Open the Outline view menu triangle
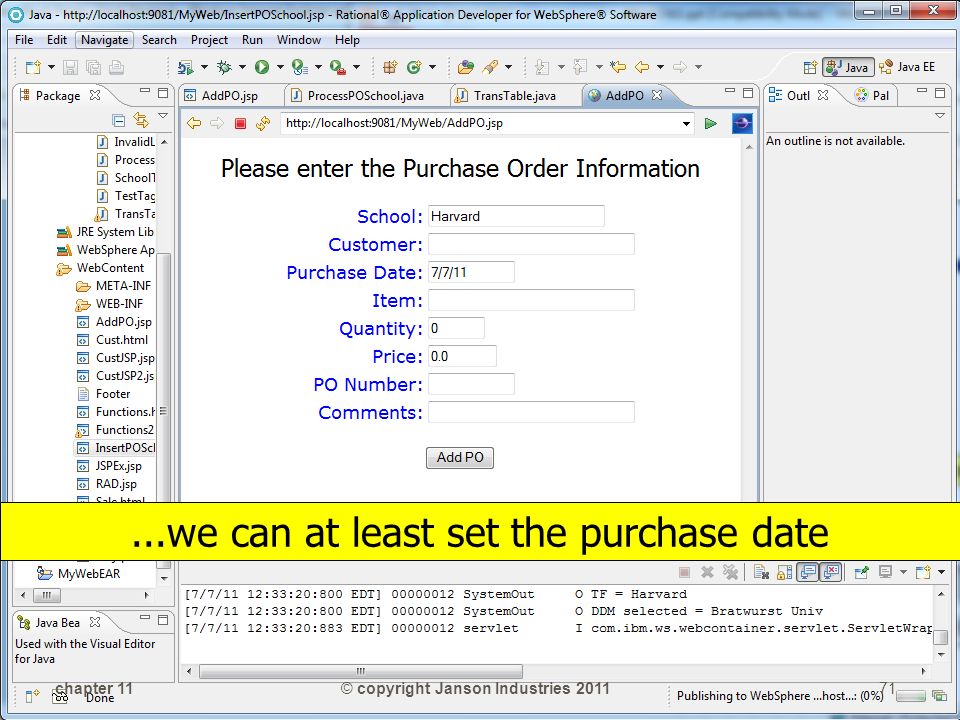Viewport: 960px width, 720px height. (940, 116)
